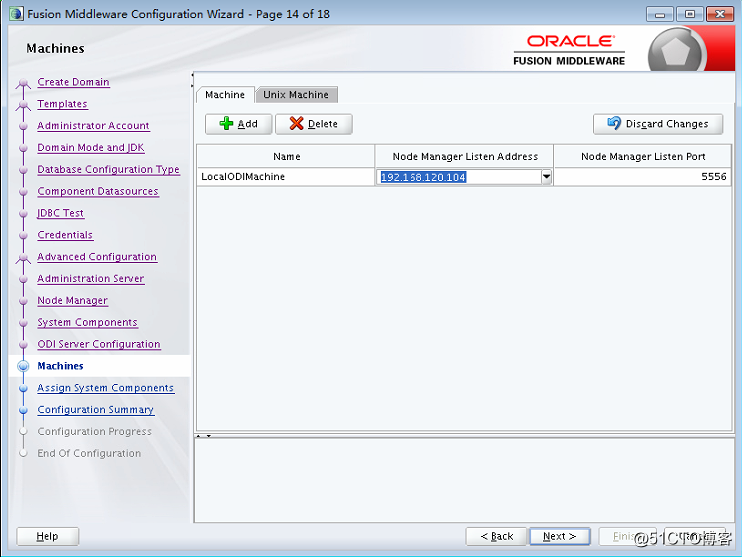Open Database Configuration Type step
Viewport: 742px width, 557px height.
(x=108, y=169)
